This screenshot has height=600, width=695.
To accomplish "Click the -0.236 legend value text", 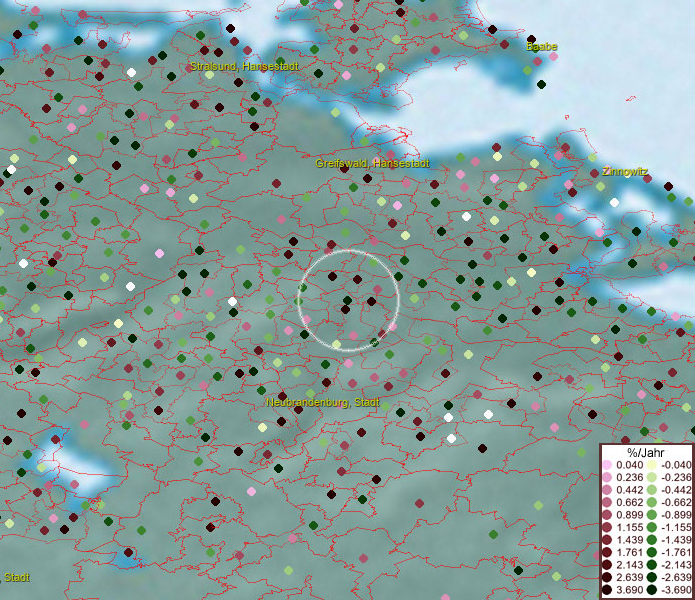I will [x=676, y=477].
